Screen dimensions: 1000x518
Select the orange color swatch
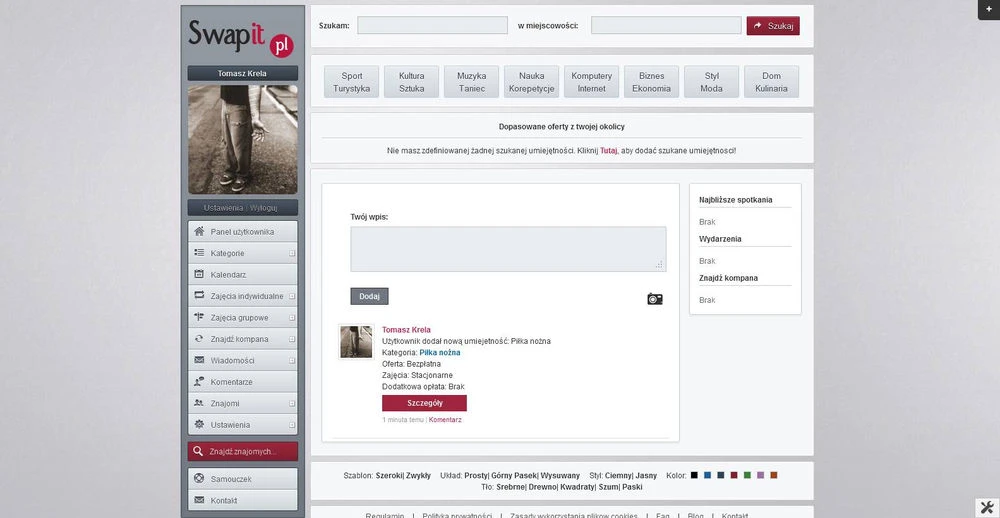[774, 475]
